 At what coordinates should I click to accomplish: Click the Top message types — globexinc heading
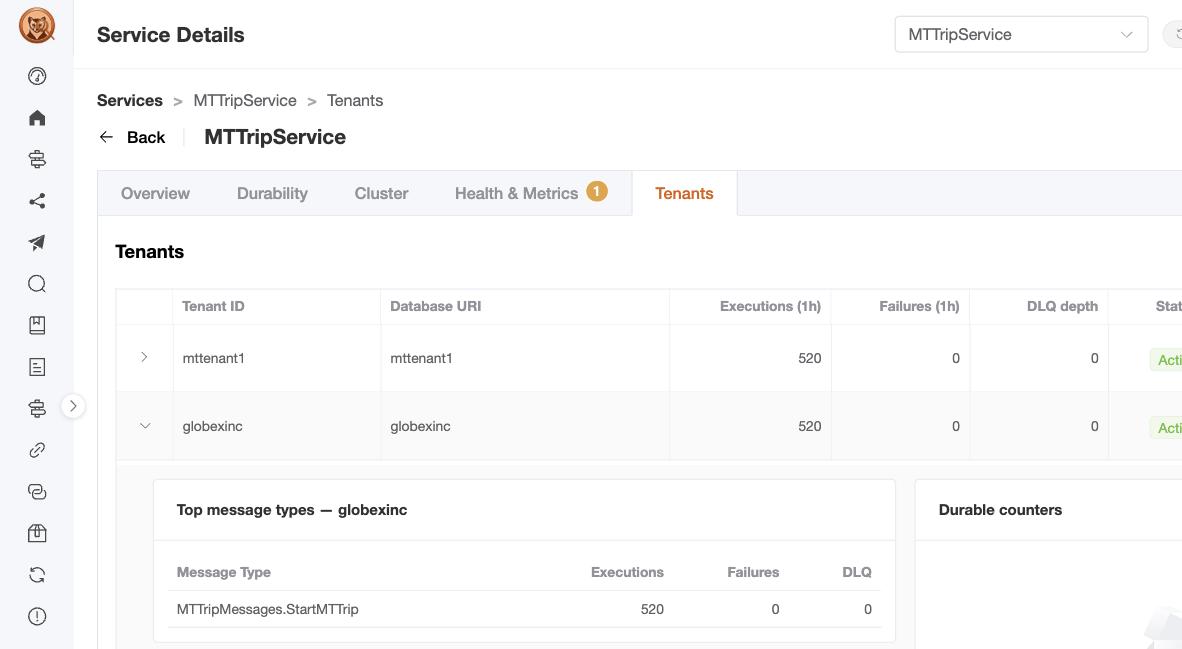tap(292, 510)
